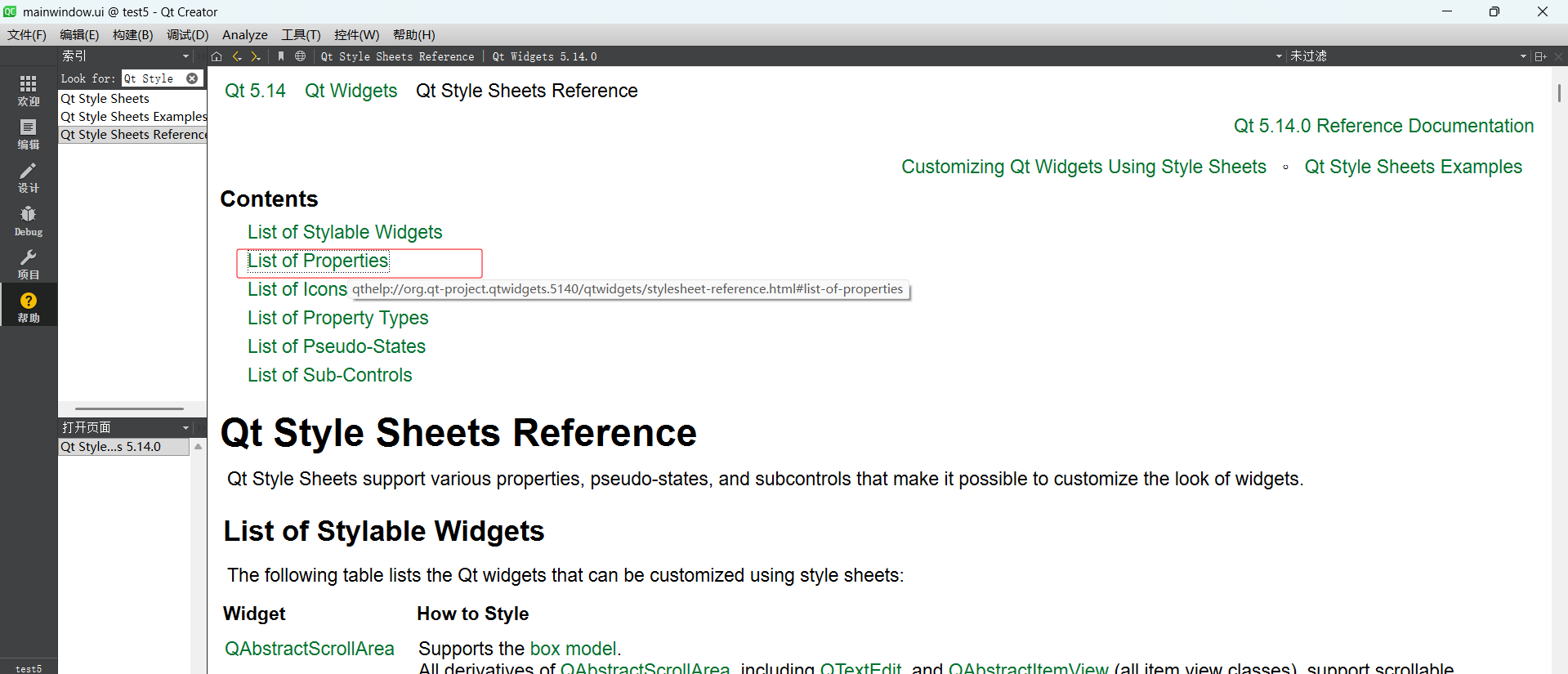1568x674 pixels.
Task: Click the Qt 5.14 breadcrumb link
Action: point(255,91)
